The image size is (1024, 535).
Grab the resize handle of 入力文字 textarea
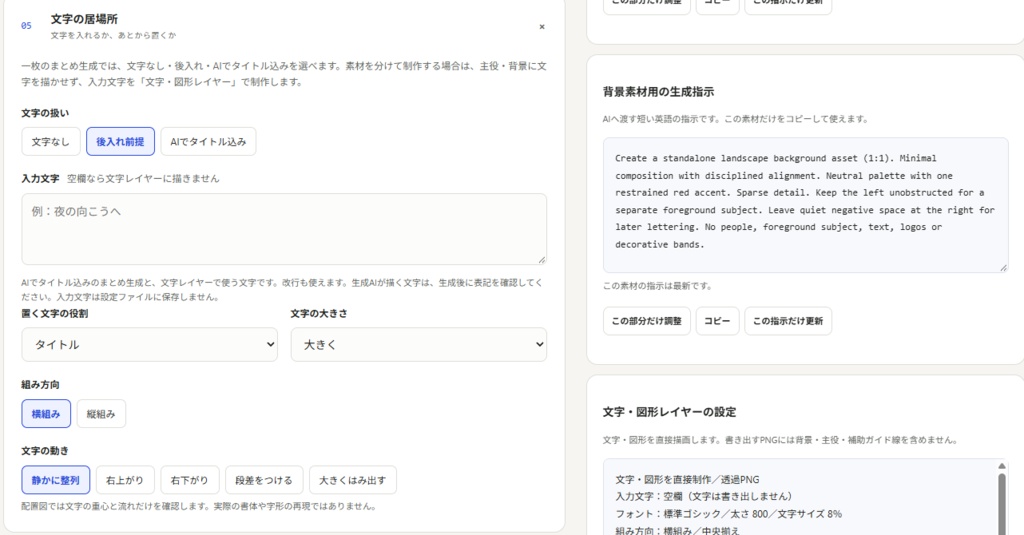point(541,259)
